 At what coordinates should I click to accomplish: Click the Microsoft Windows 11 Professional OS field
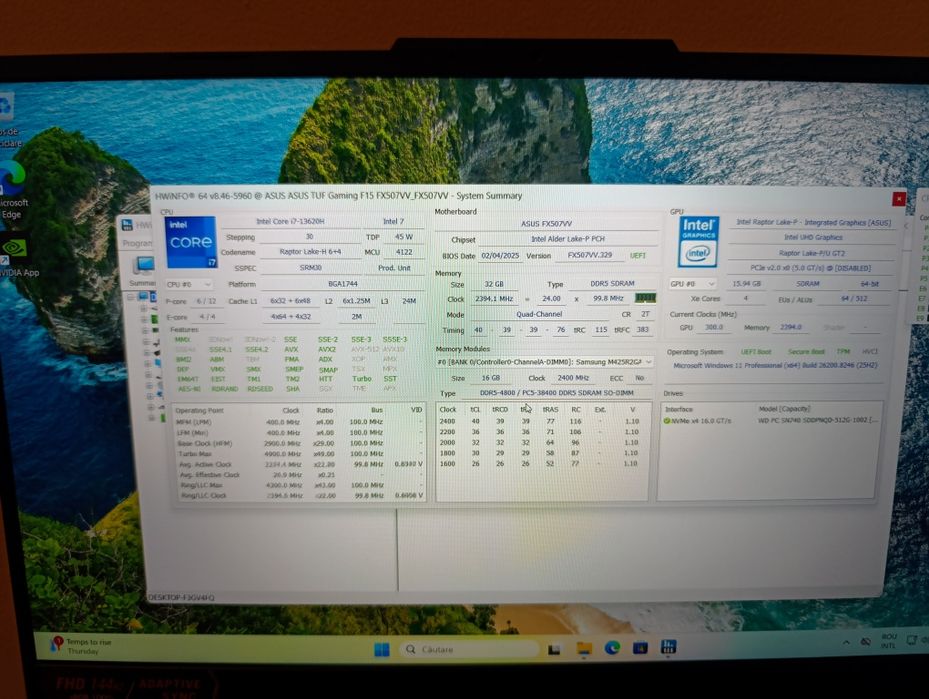(x=775, y=365)
